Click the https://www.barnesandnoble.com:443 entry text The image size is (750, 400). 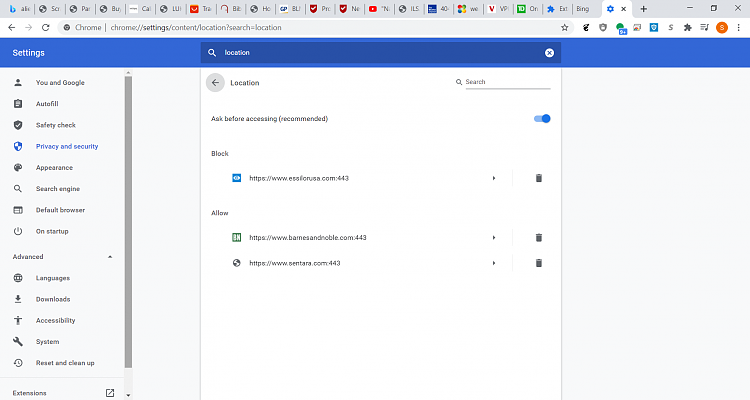tap(308, 238)
